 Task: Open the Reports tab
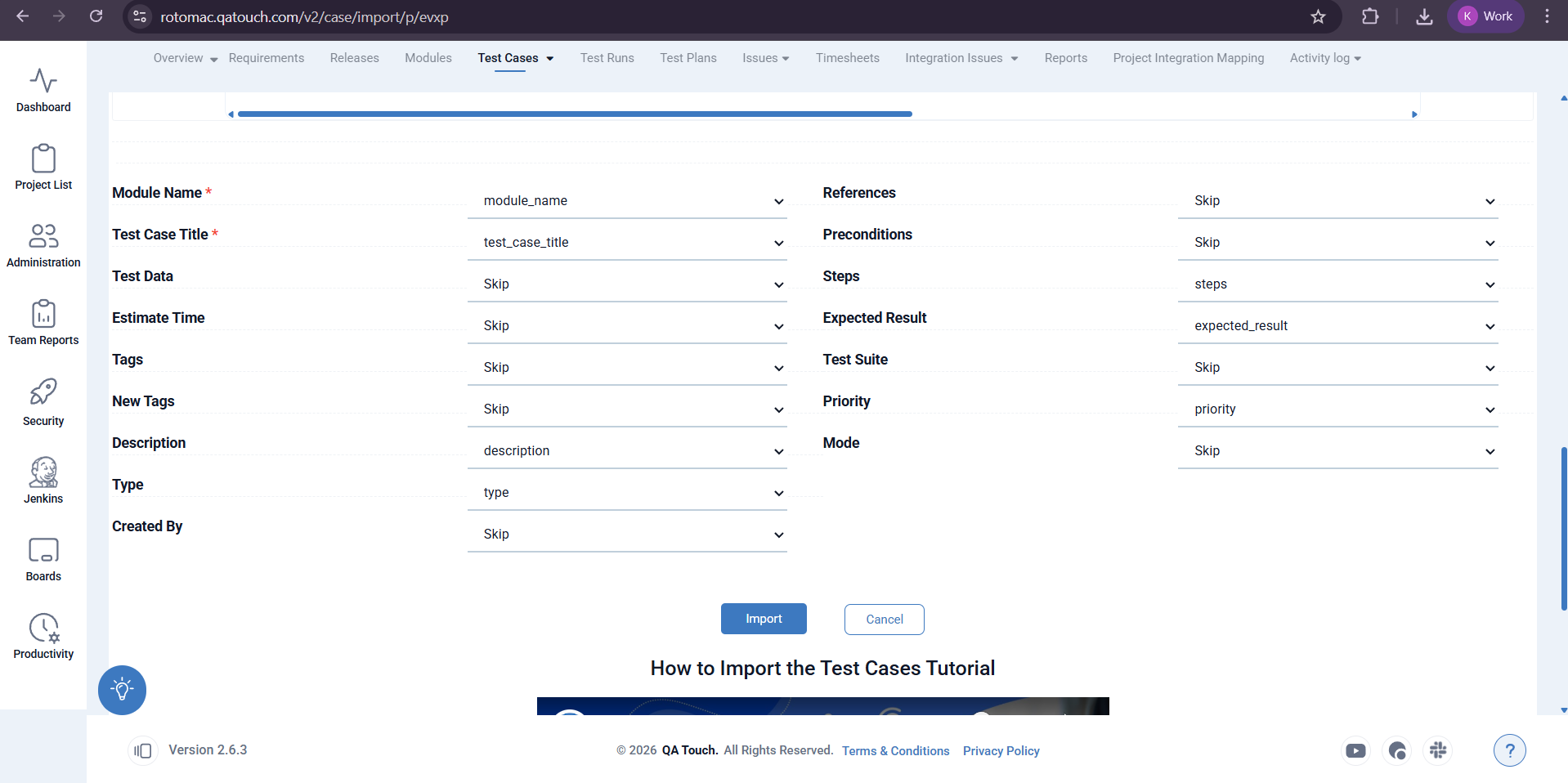[1065, 58]
